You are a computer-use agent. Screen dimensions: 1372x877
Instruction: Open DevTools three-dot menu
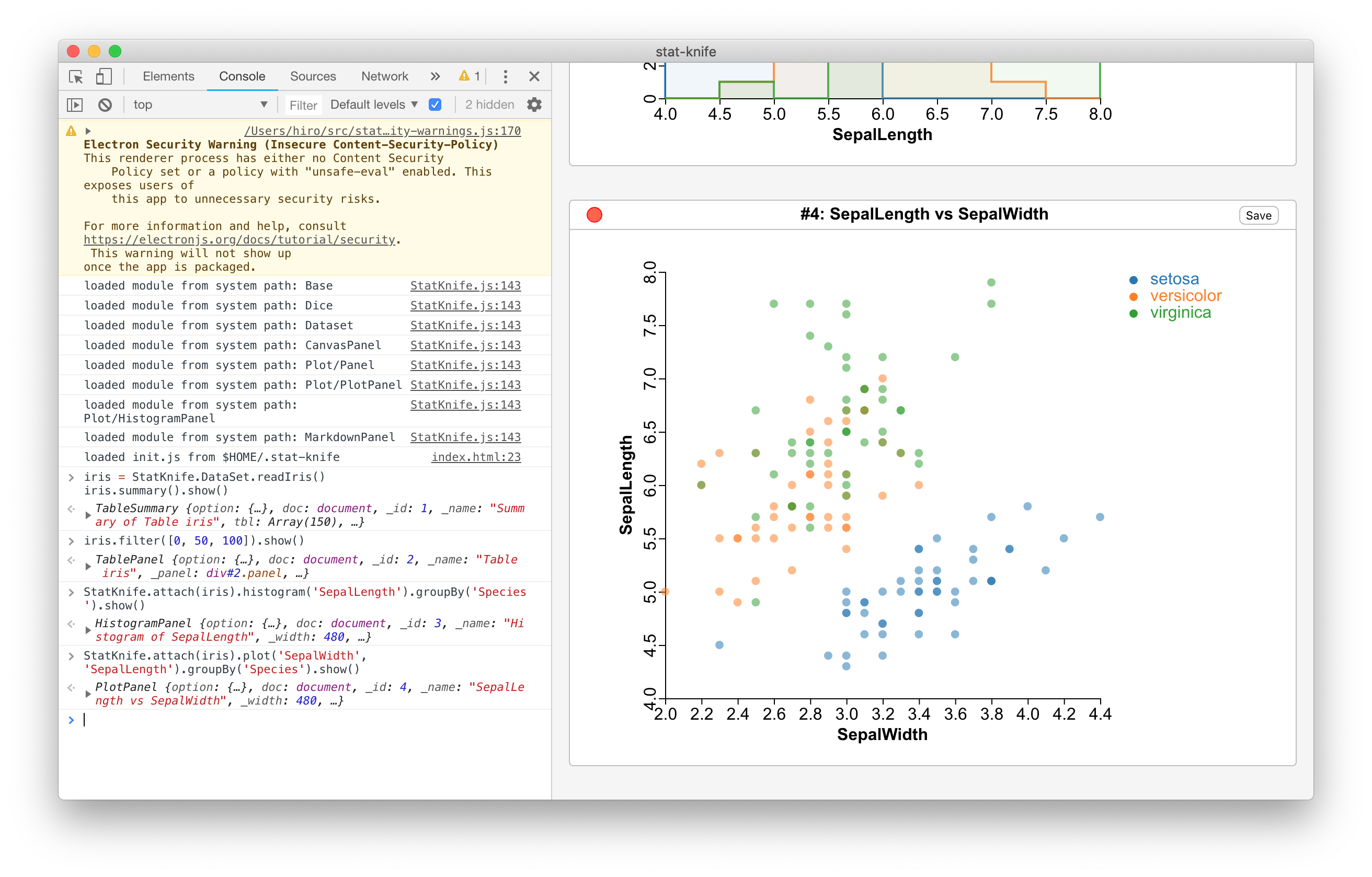(x=506, y=76)
